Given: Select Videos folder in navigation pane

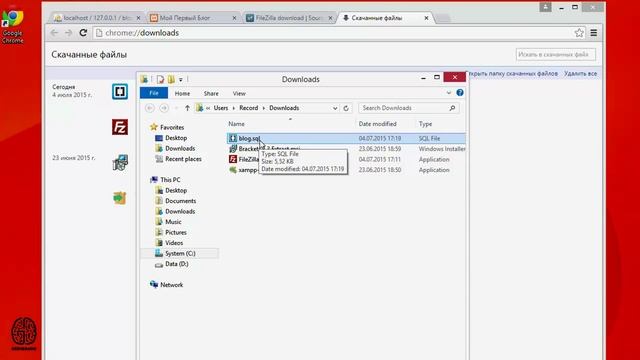Looking at the screenshot, I should tap(174, 243).
